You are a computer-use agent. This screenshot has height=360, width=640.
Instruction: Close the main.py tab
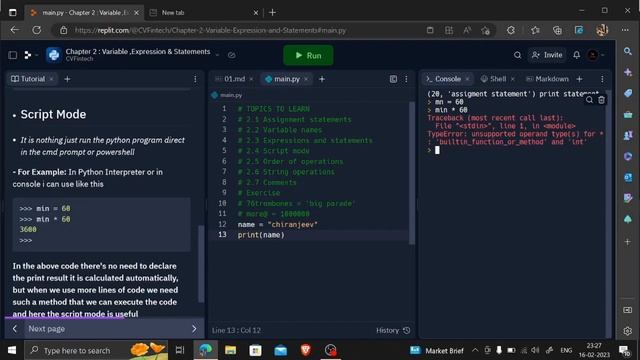pyautogui.click(x=306, y=79)
